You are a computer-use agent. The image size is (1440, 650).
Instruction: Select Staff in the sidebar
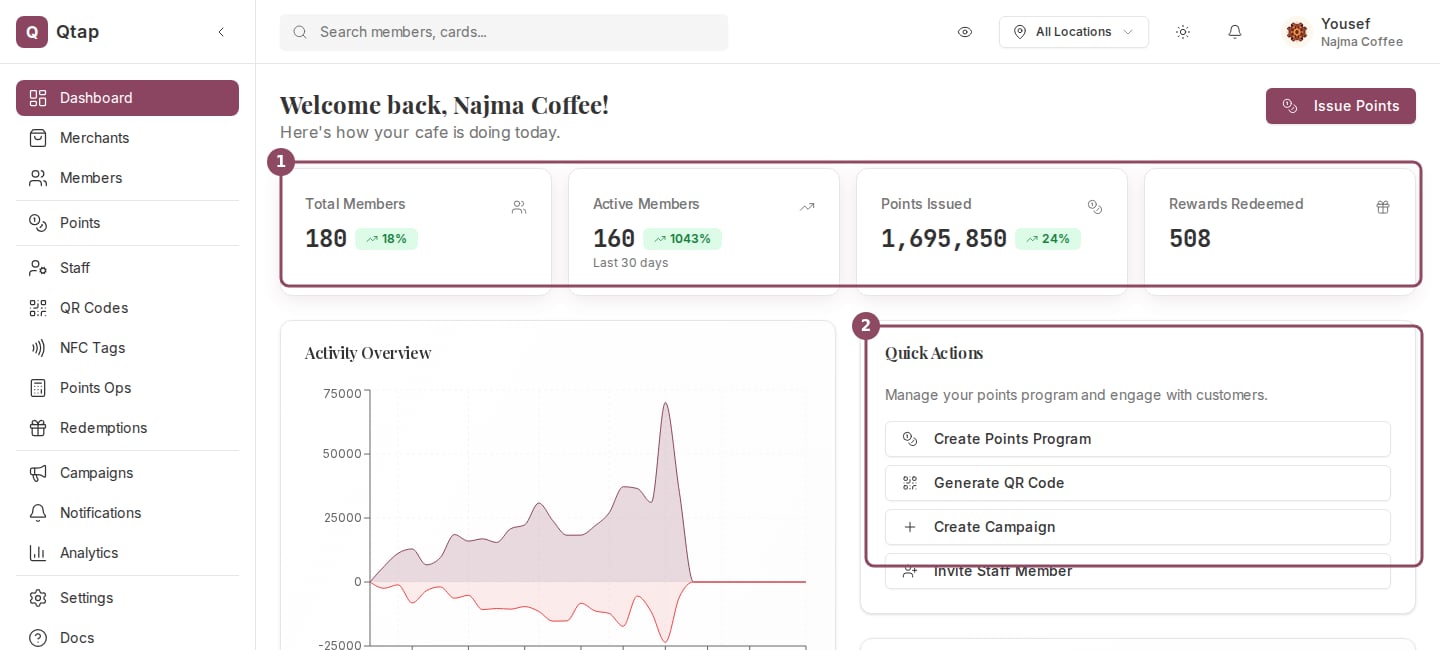pos(127,268)
